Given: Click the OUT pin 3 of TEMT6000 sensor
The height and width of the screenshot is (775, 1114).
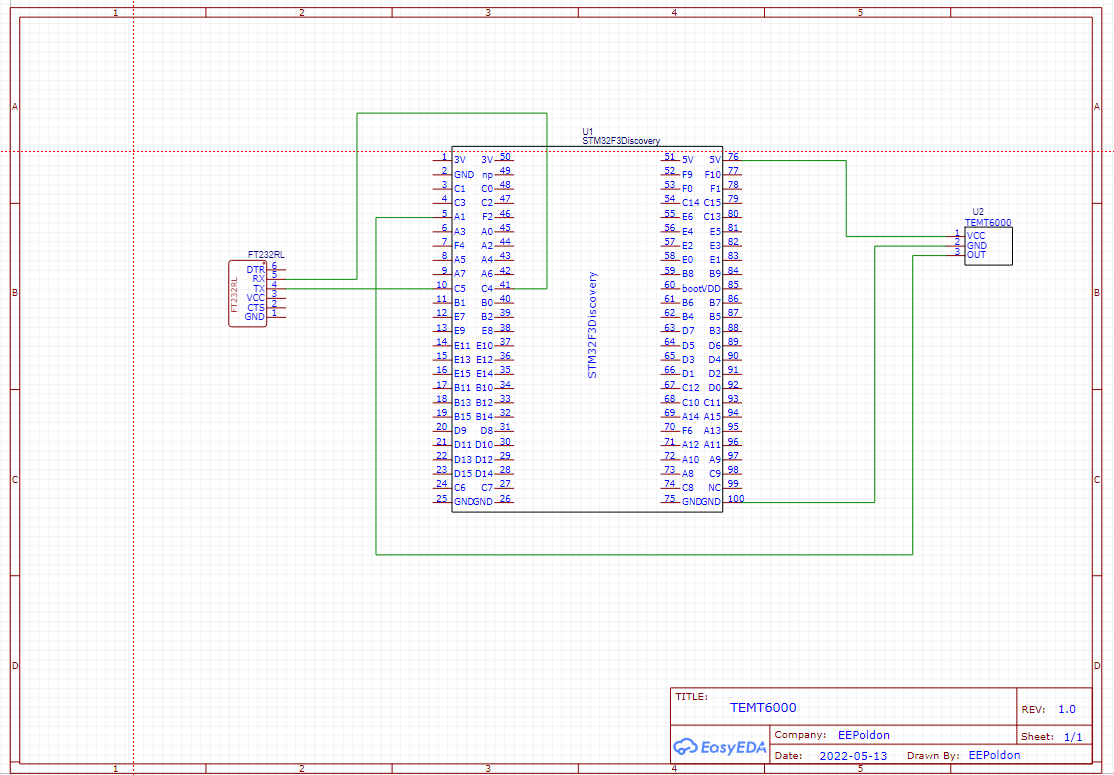Looking at the screenshot, I should (x=956, y=255).
